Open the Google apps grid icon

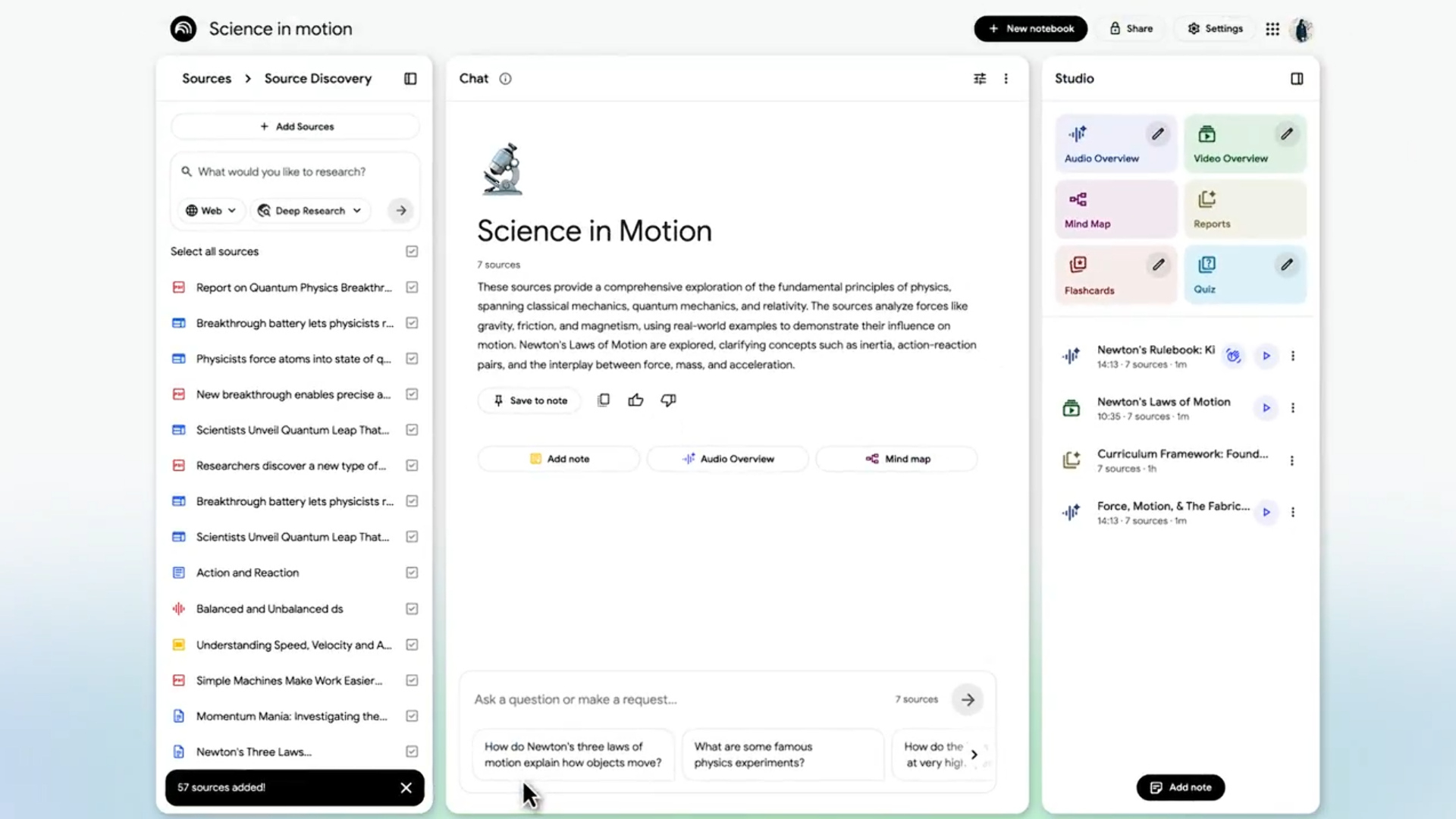[1272, 29]
